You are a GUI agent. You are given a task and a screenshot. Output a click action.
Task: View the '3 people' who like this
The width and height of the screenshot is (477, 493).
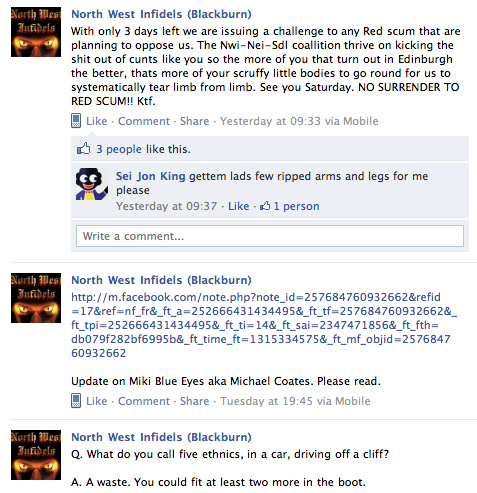(119, 149)
